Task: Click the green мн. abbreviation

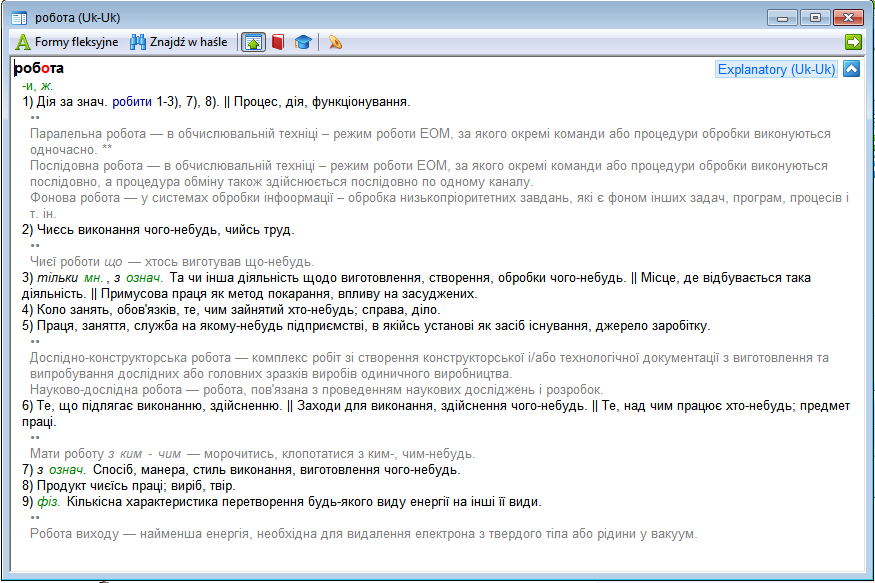Action: [95, 277]
